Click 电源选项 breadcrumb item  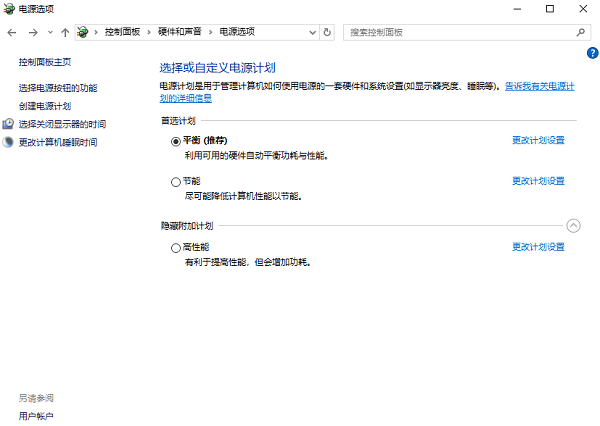coord(237,32)
